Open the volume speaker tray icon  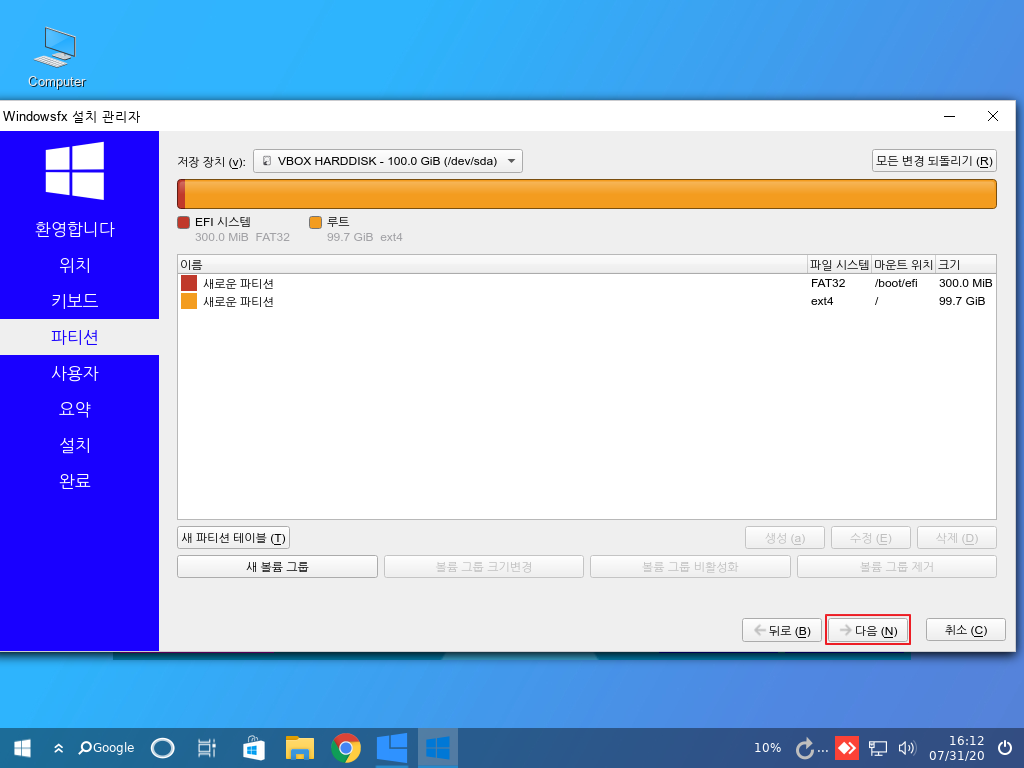click(x=908, y=748)
